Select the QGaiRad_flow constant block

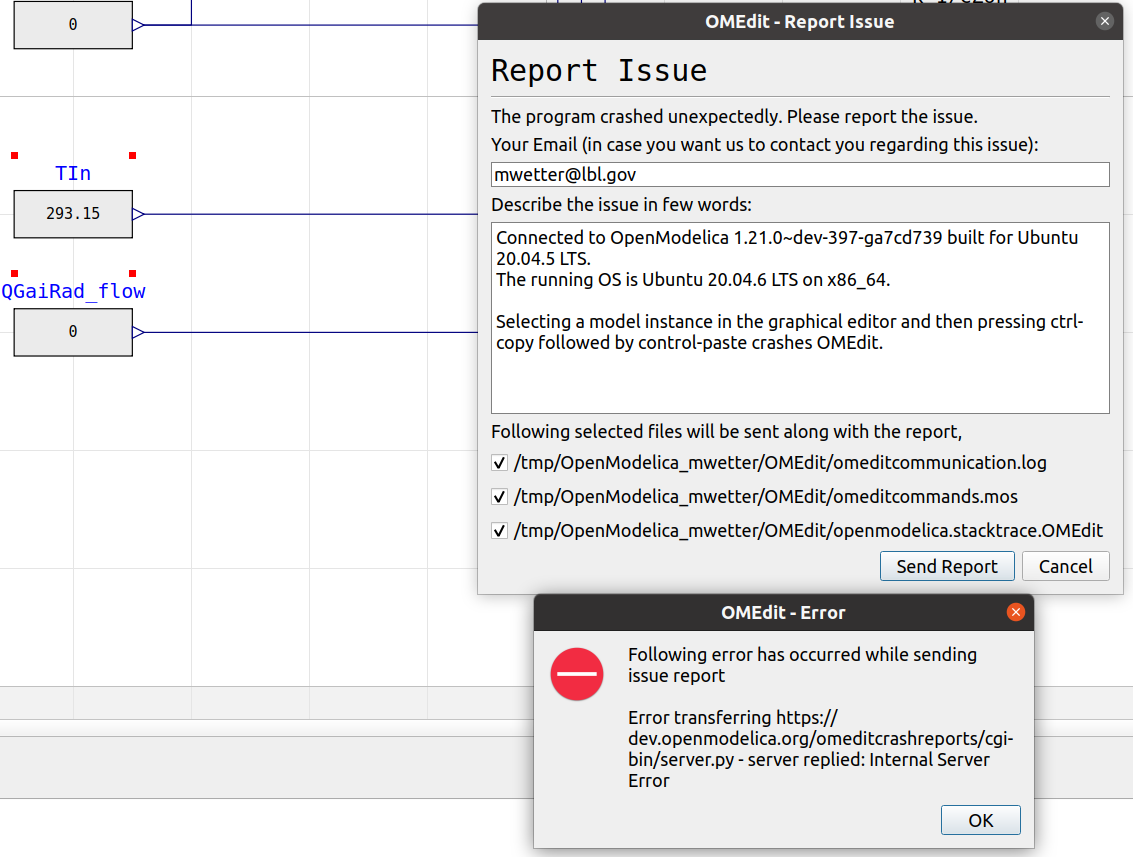72,332
